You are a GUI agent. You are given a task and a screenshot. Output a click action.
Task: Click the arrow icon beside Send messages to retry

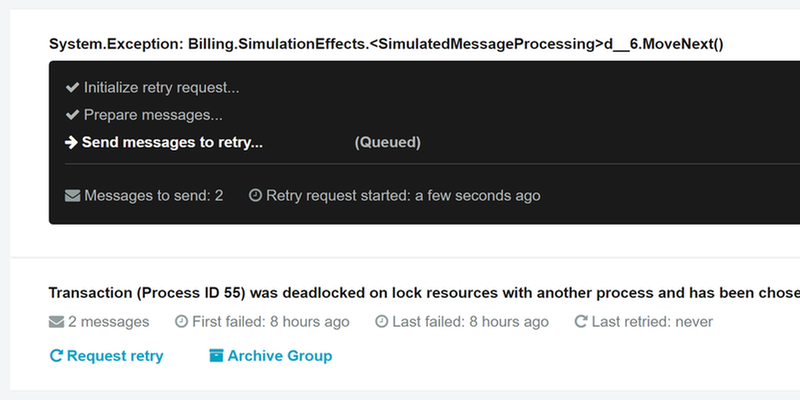coord(71,142)
